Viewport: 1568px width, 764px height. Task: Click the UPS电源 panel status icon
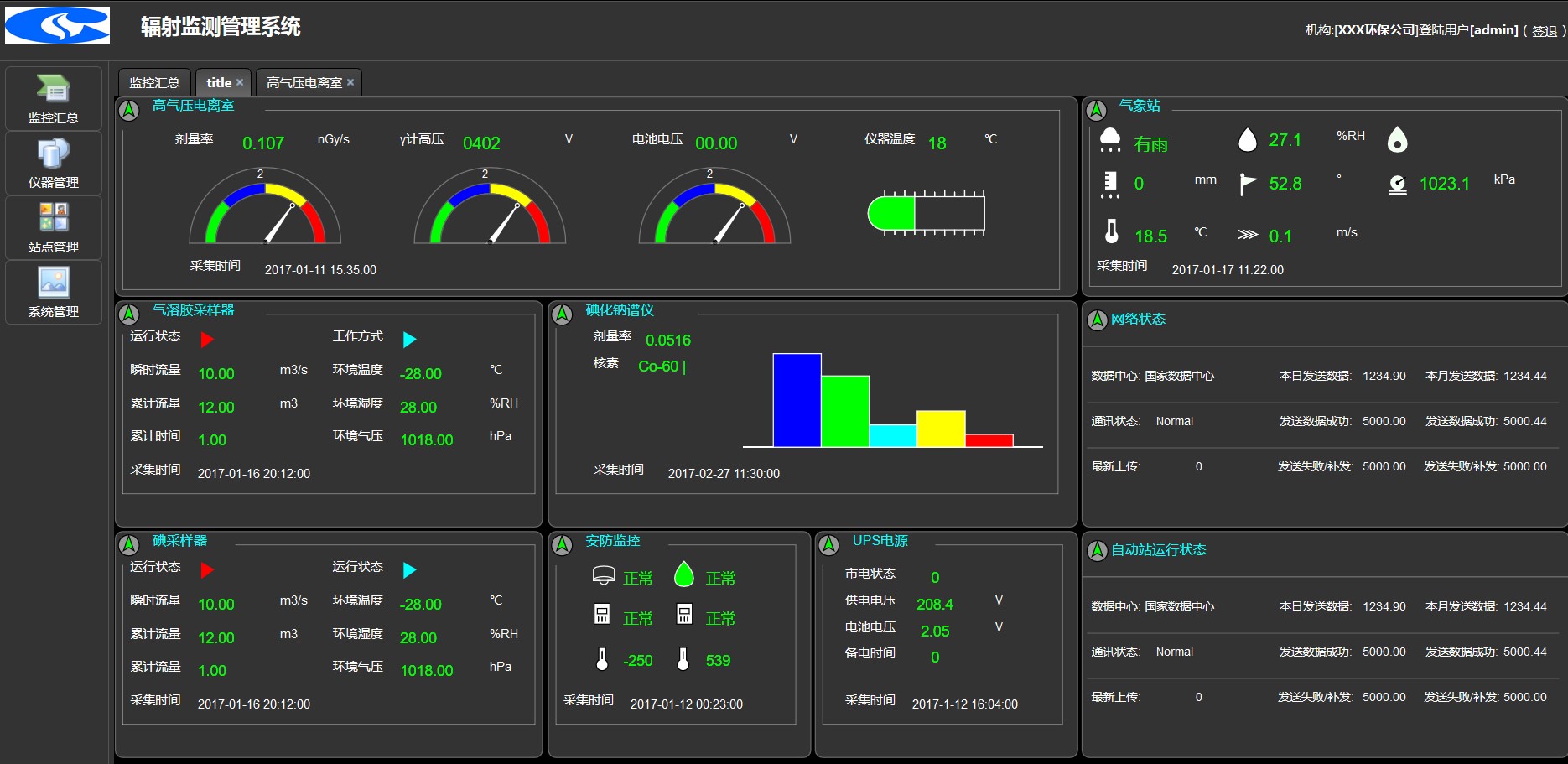[828, 545]
